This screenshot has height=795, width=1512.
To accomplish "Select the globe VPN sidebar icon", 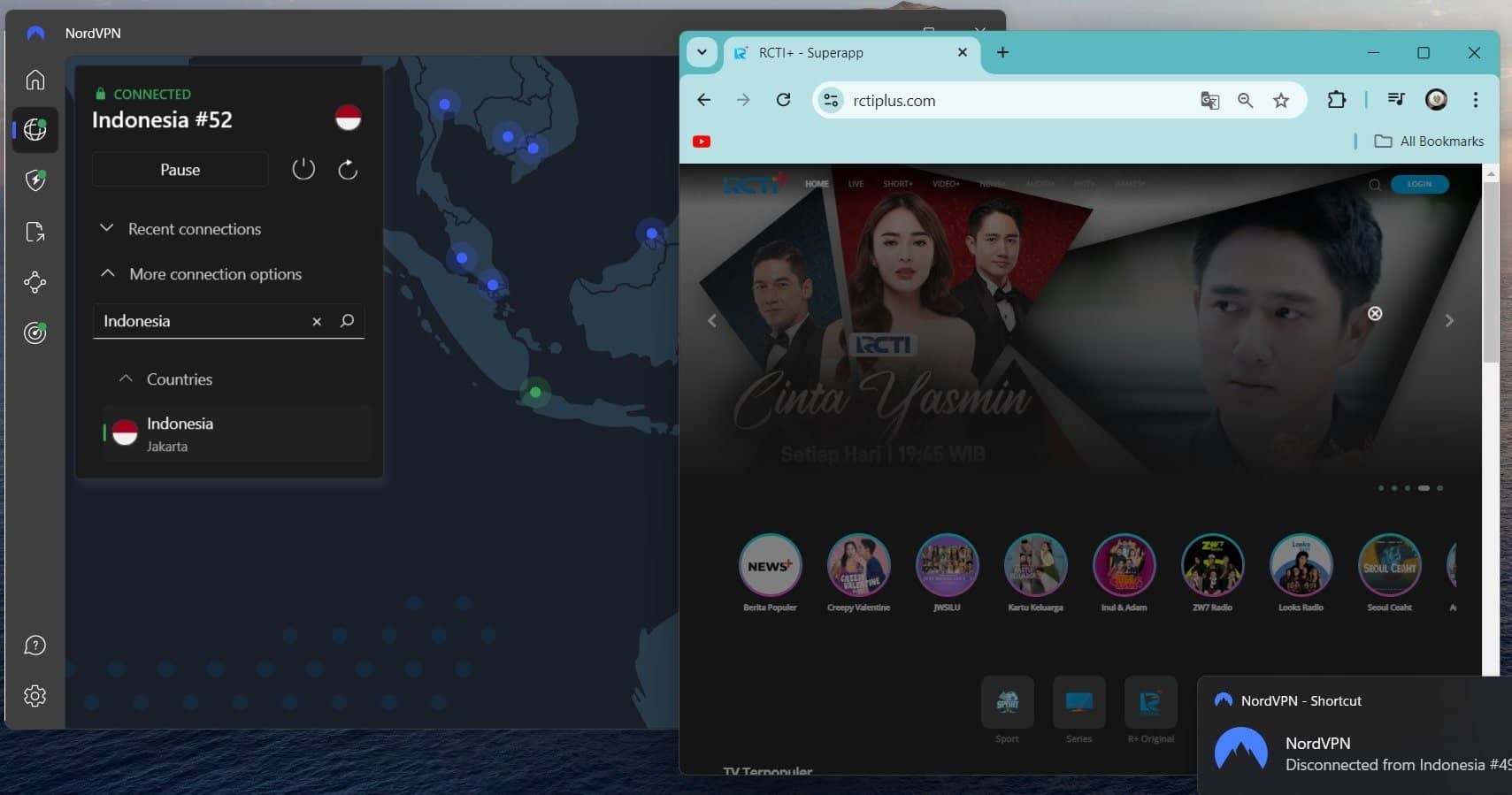I will [35, 130].
